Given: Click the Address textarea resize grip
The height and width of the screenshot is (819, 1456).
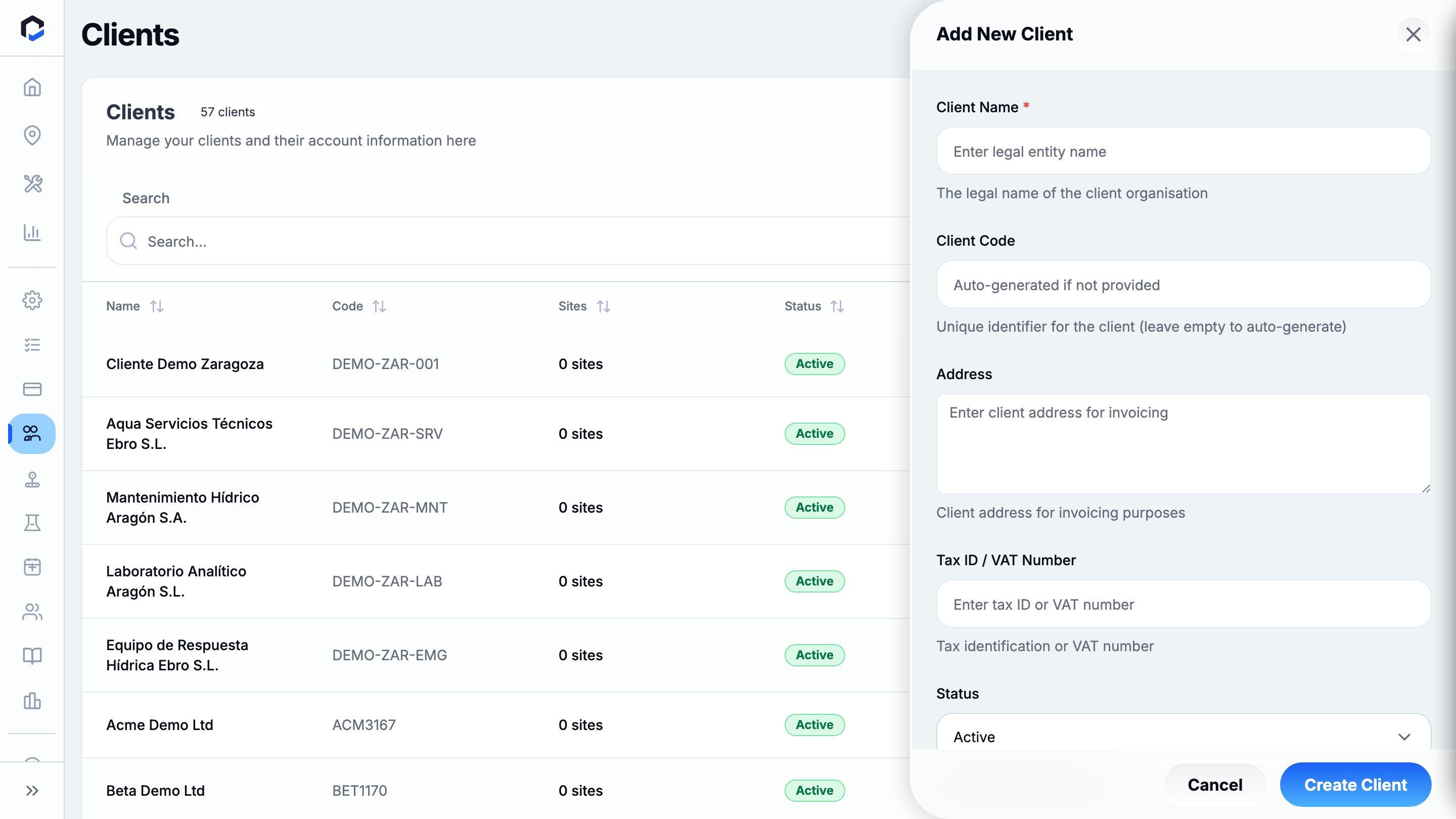Looking at the screenshot, I should (1426, 488).
